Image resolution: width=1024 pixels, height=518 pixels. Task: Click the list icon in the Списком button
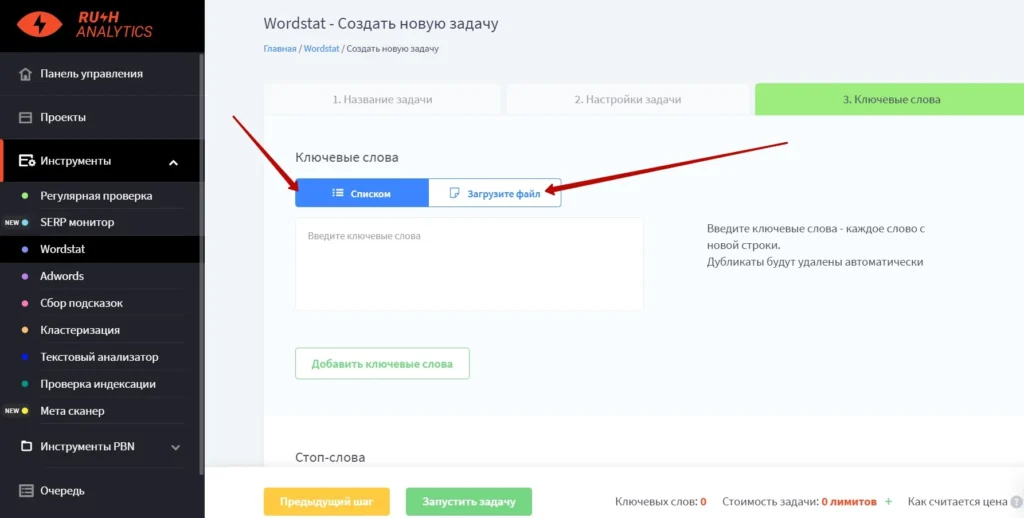coord(338,193)
